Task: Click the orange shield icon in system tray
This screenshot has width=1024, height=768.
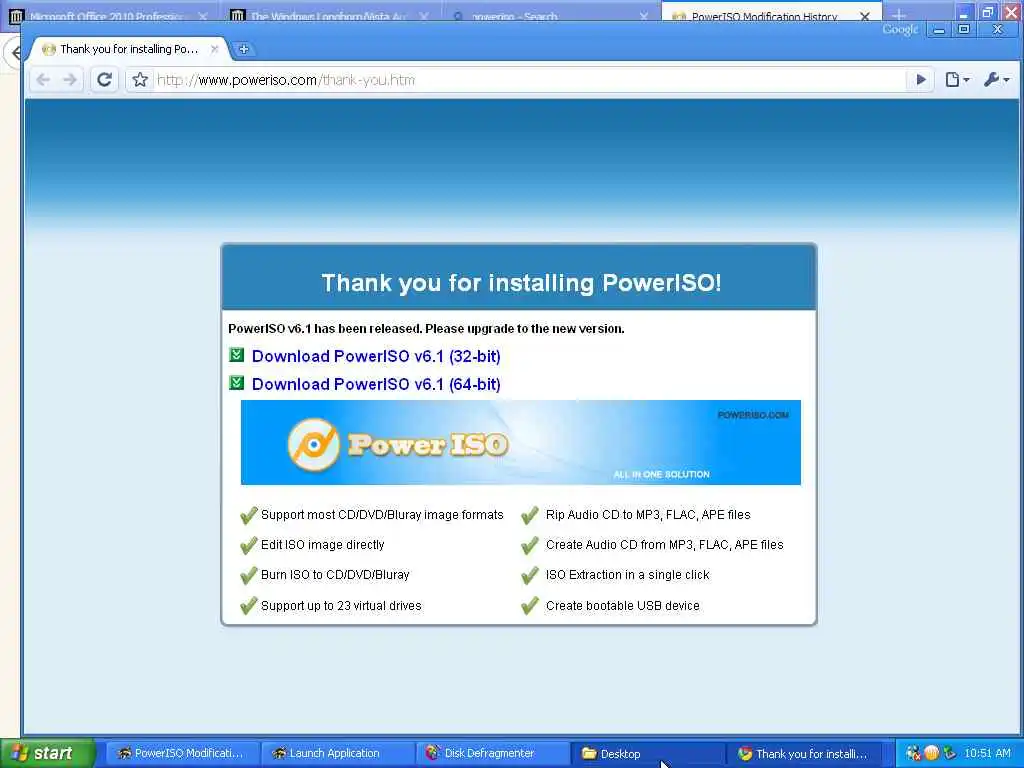Action: coord(932,753)
